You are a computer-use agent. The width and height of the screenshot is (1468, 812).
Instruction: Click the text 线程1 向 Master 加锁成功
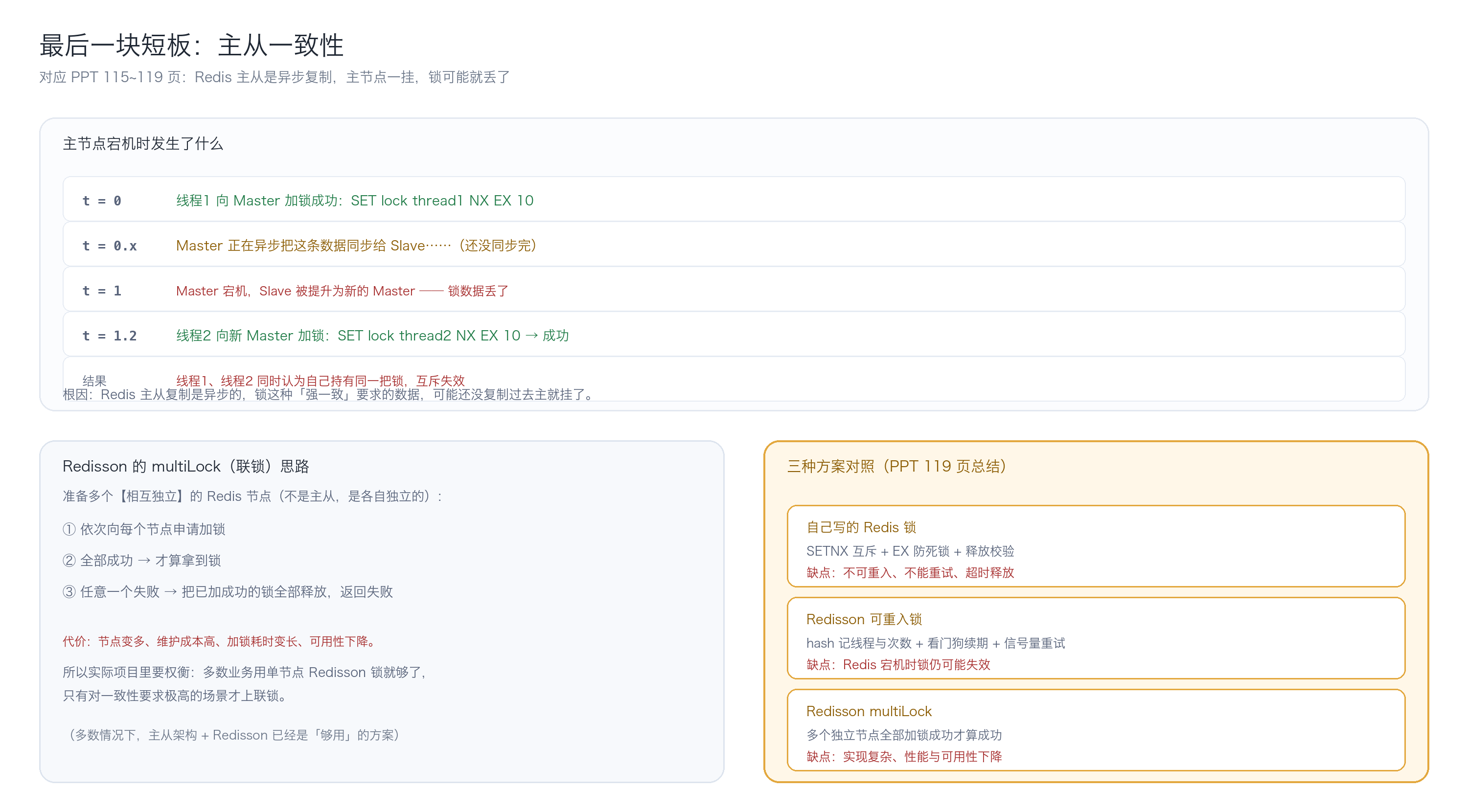coord(354,201)
